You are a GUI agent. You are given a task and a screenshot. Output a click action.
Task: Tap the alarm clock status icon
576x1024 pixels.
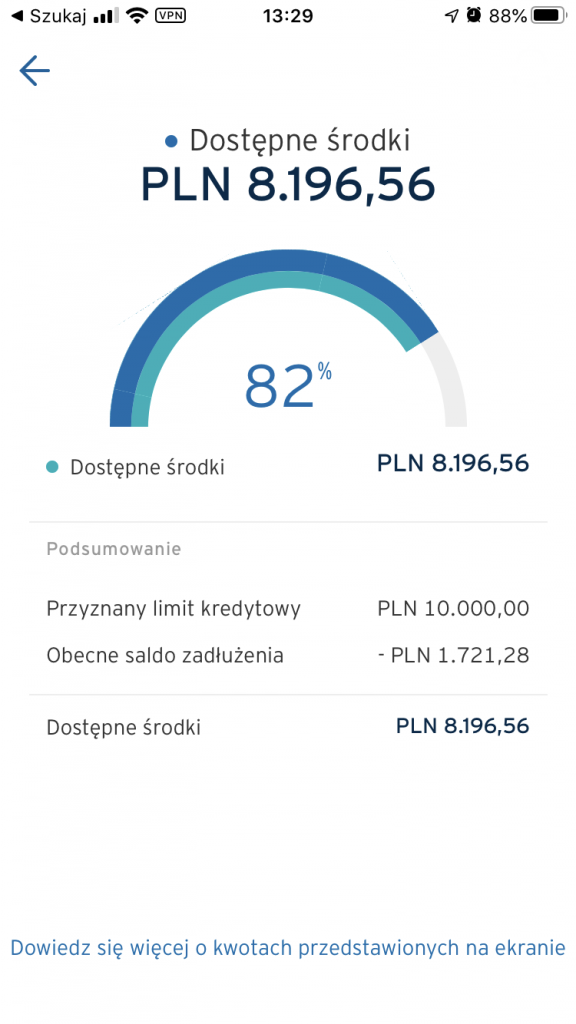point(474,16)
